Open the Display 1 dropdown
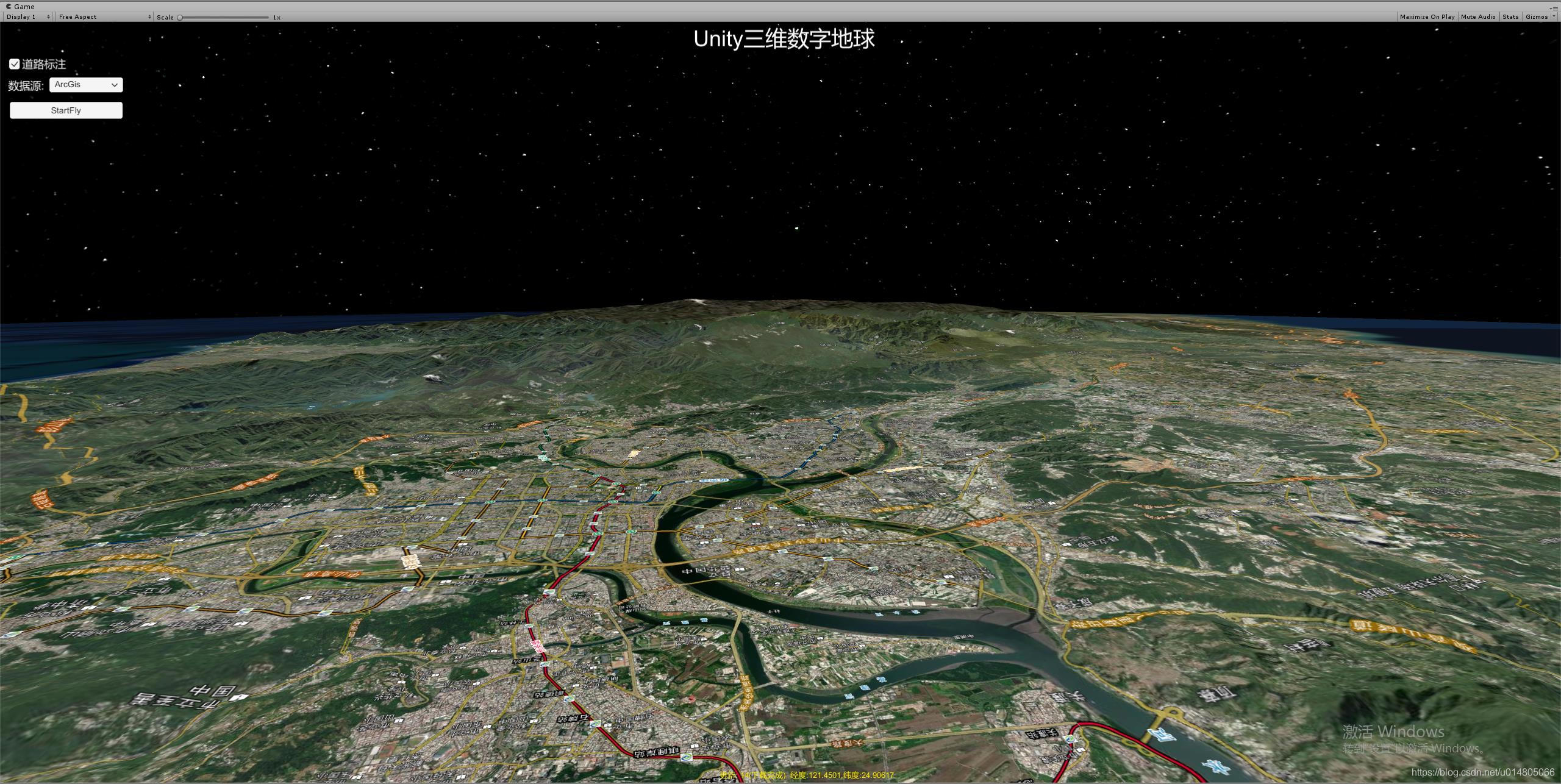The height and width of the screenshot is (784, 1561). (x=28, y=17)
